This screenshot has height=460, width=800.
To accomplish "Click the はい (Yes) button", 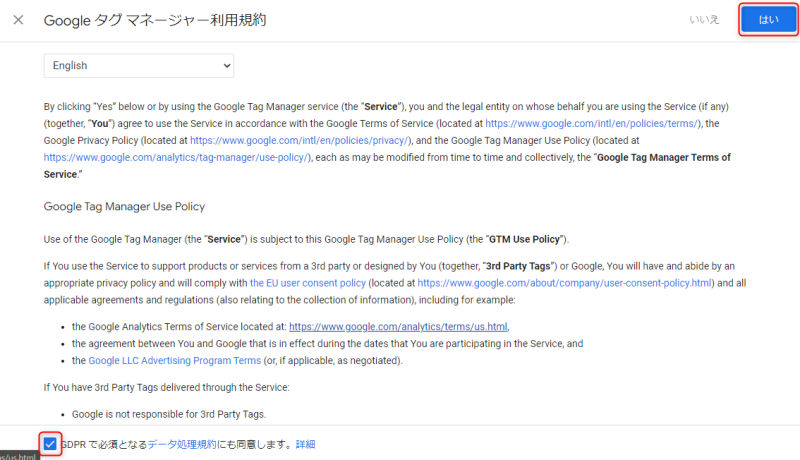I will pyautogui.click(x=768, y=20).
